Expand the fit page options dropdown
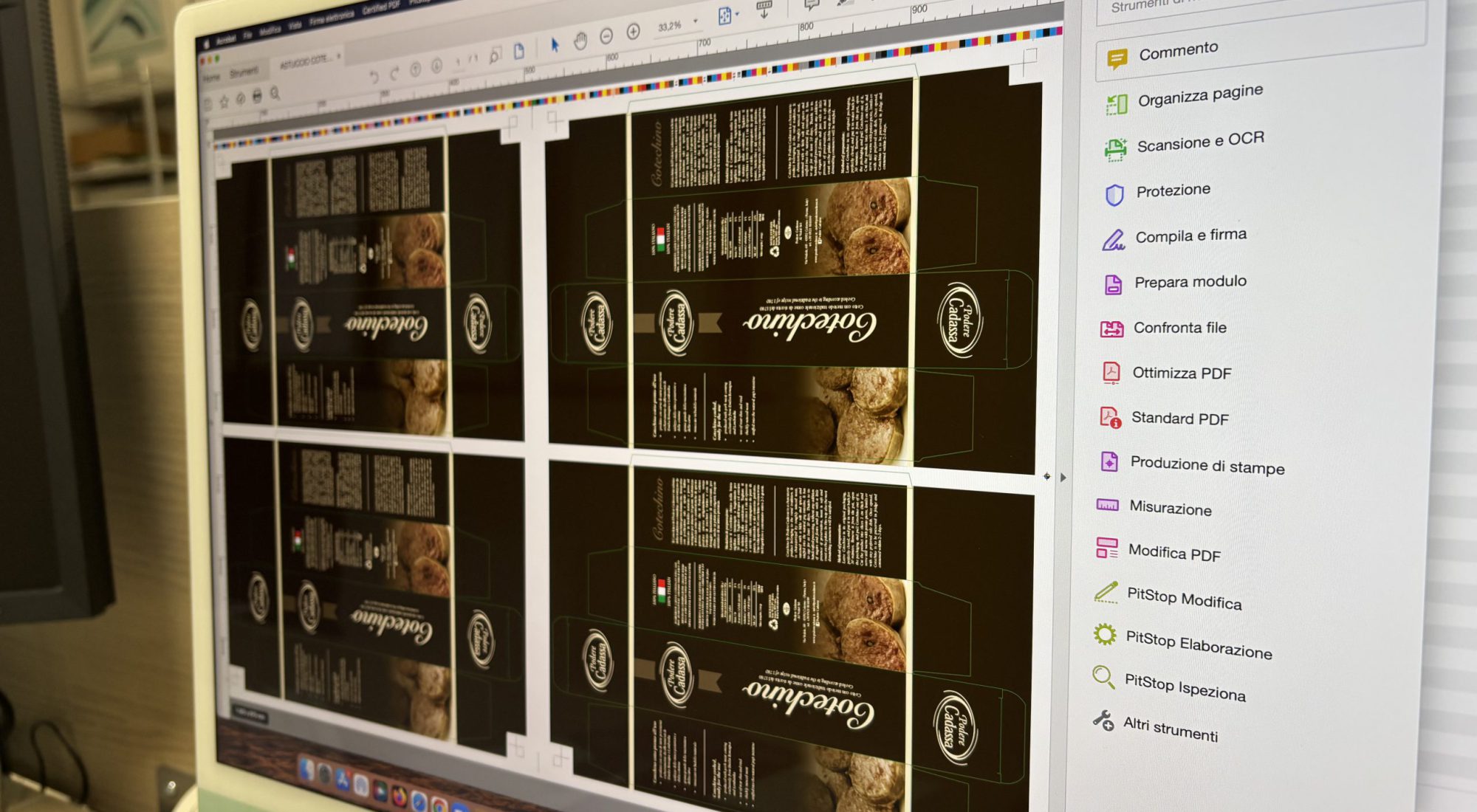The image size is (1477, 812). tap(737, 14)
